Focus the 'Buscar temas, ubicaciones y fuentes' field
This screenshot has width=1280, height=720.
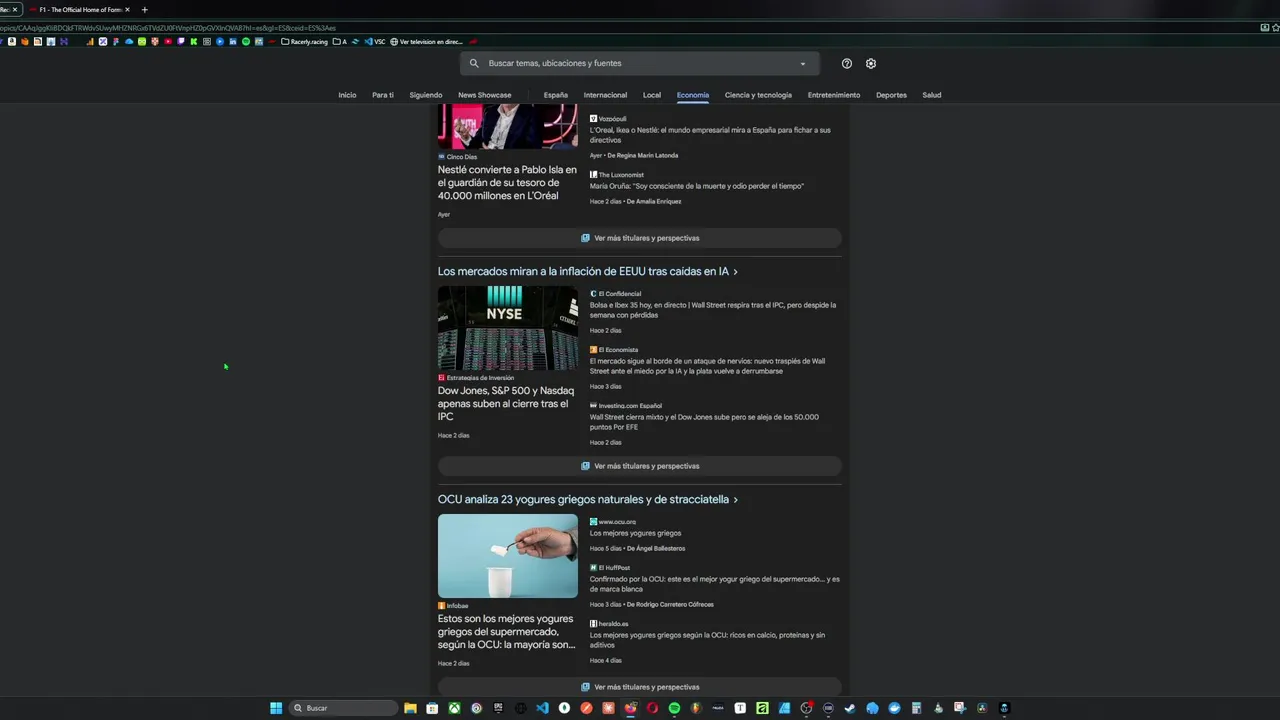640,63
